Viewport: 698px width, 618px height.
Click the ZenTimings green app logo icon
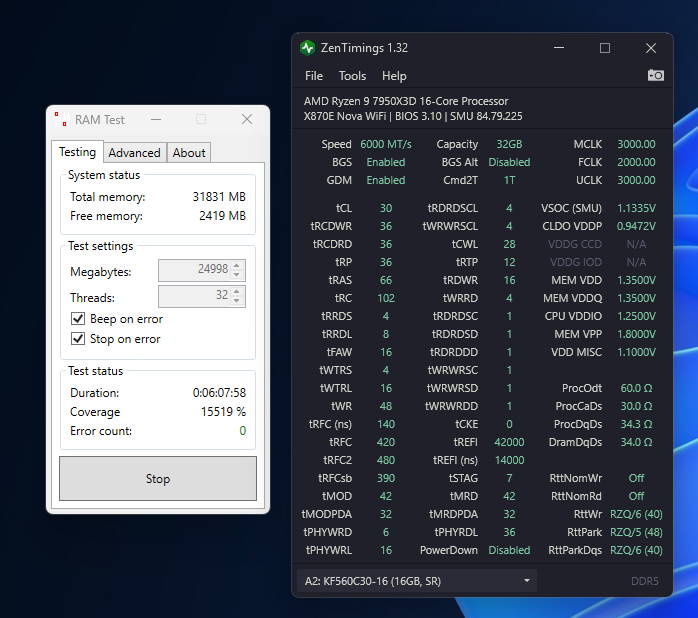[308, 48]
